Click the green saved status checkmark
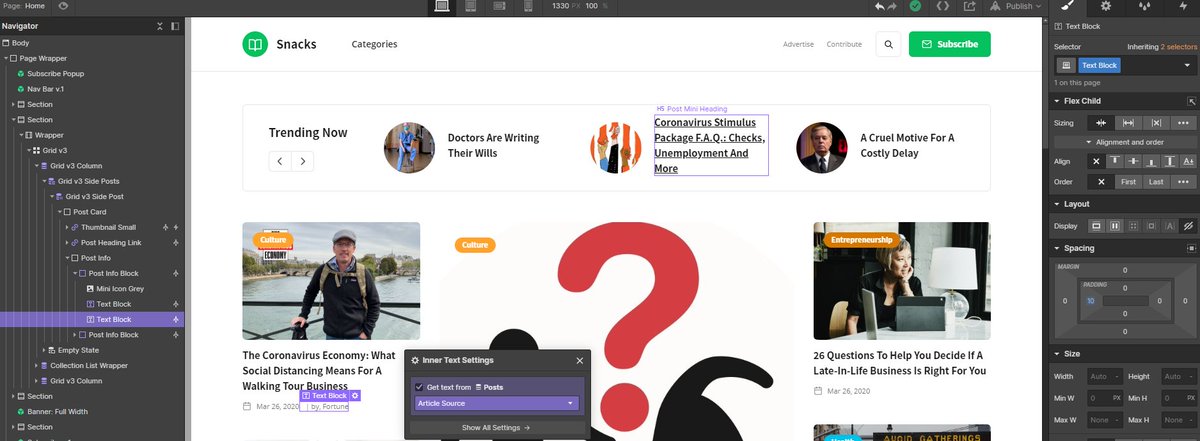The image size is (1200, 441). (x=915, y=6)
